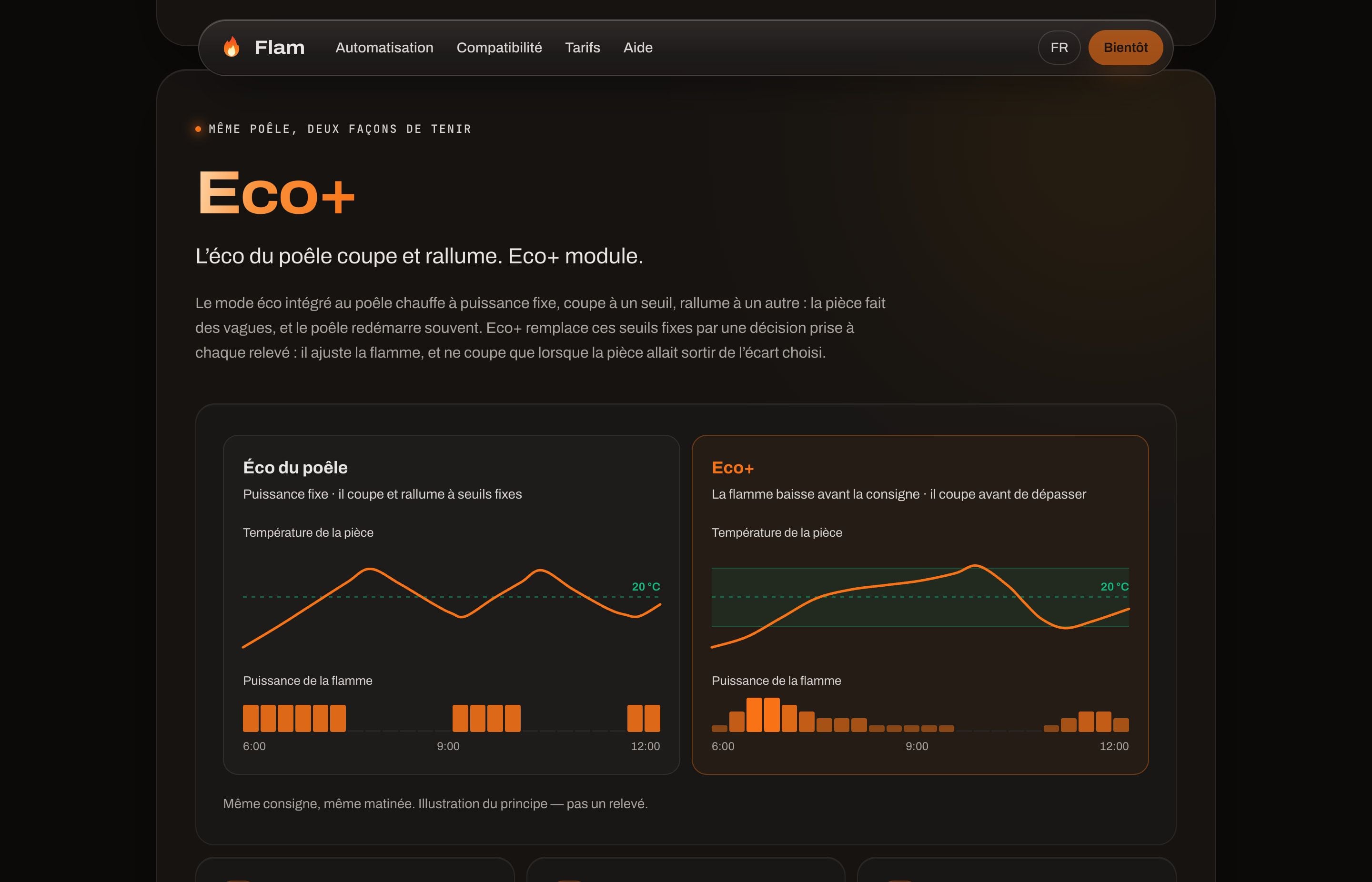
Task: Open the Compatibilité navigation link
Action: pyautogui.click(x=499, y=48)
